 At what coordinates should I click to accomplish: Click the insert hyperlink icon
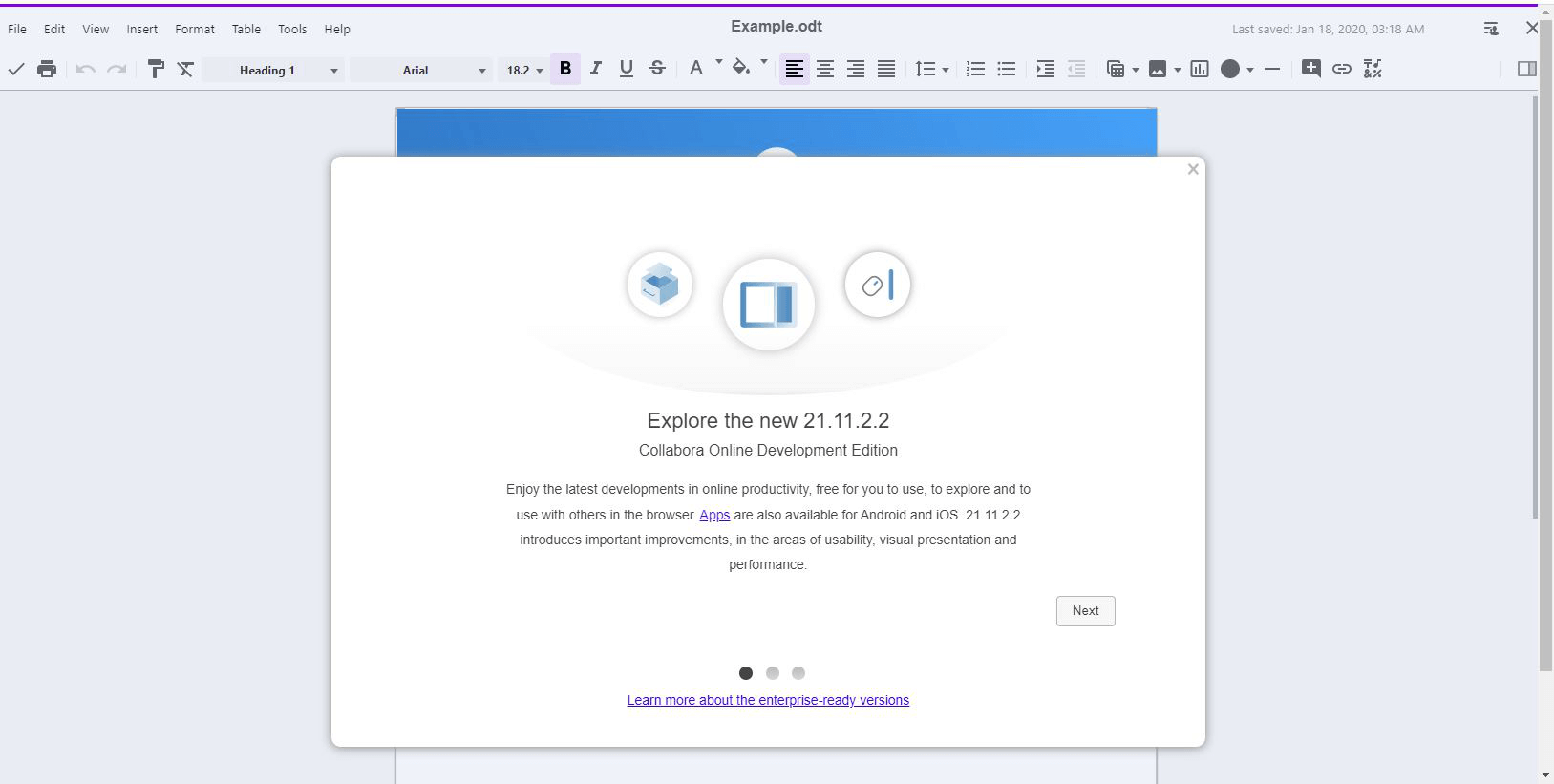[1342, 69]
